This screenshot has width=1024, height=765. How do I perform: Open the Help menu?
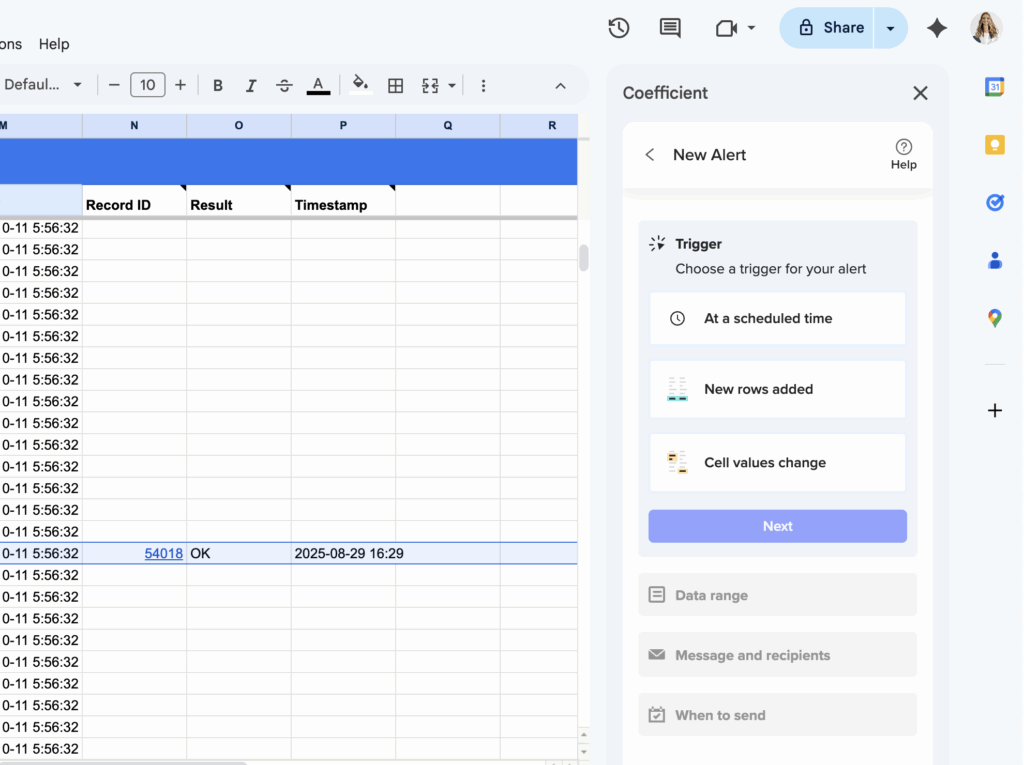54,44
